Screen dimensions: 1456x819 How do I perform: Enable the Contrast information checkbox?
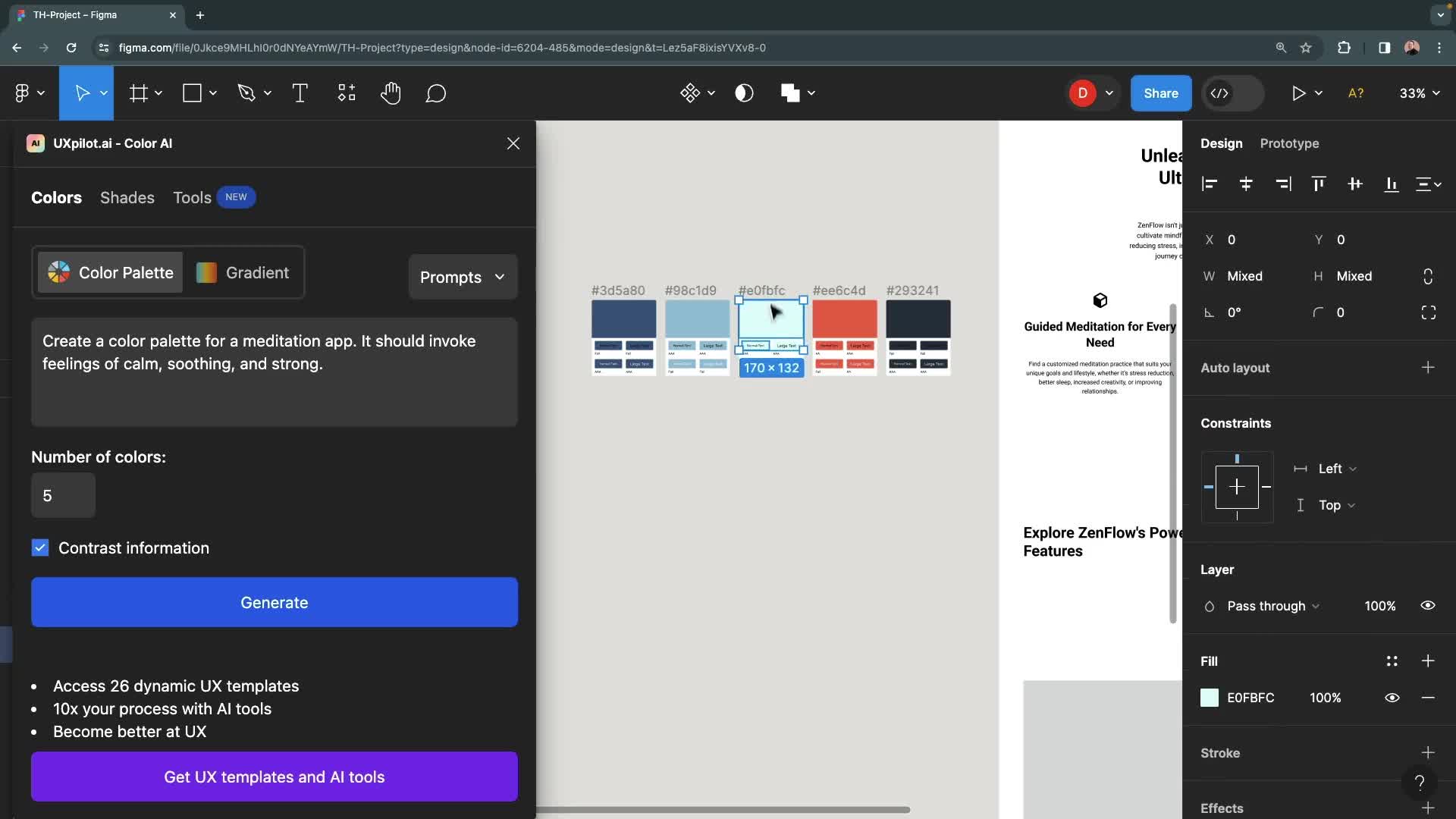click(40, 548)
